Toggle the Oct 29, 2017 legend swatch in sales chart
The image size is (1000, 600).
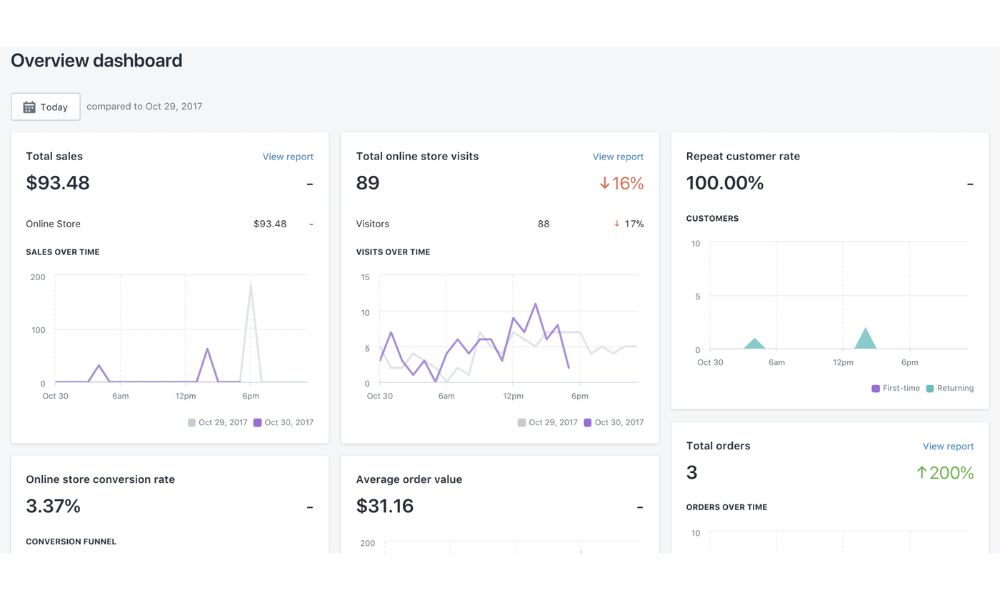[192, 423]
